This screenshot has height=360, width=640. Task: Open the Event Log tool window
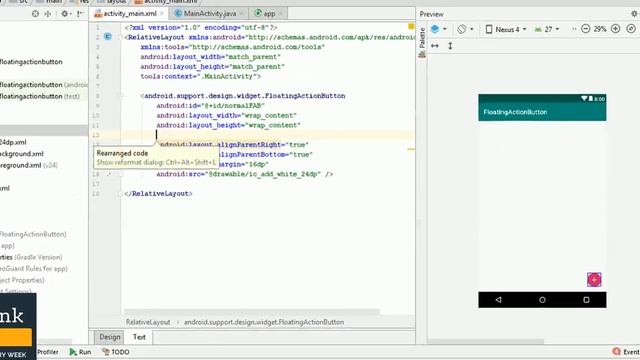pyautogui.click(x=626, y=352)
